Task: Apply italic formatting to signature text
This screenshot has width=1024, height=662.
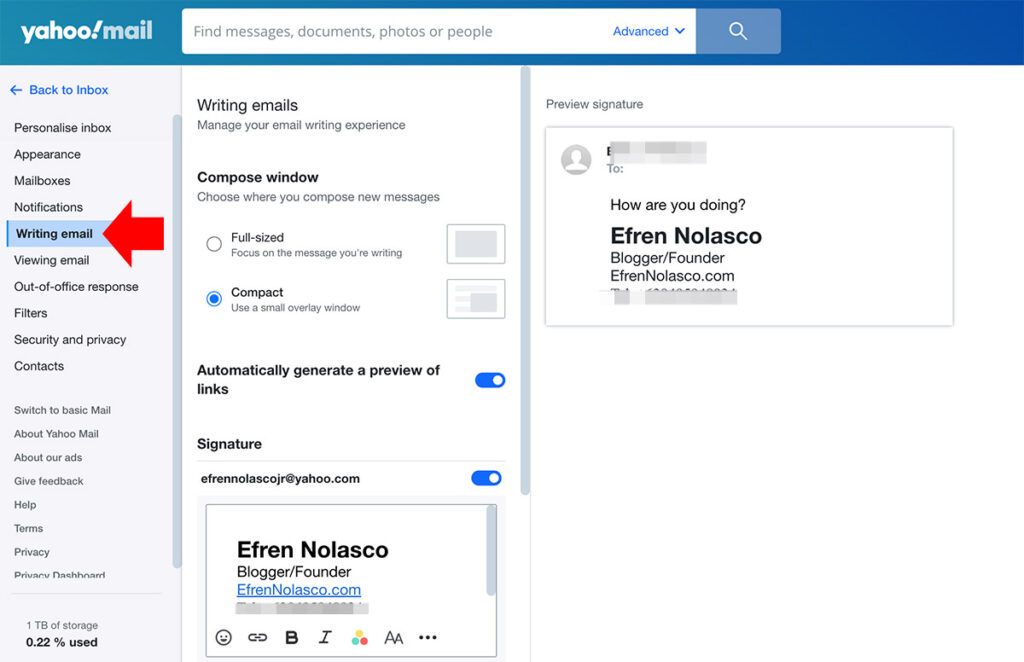Action: (325, 637)
